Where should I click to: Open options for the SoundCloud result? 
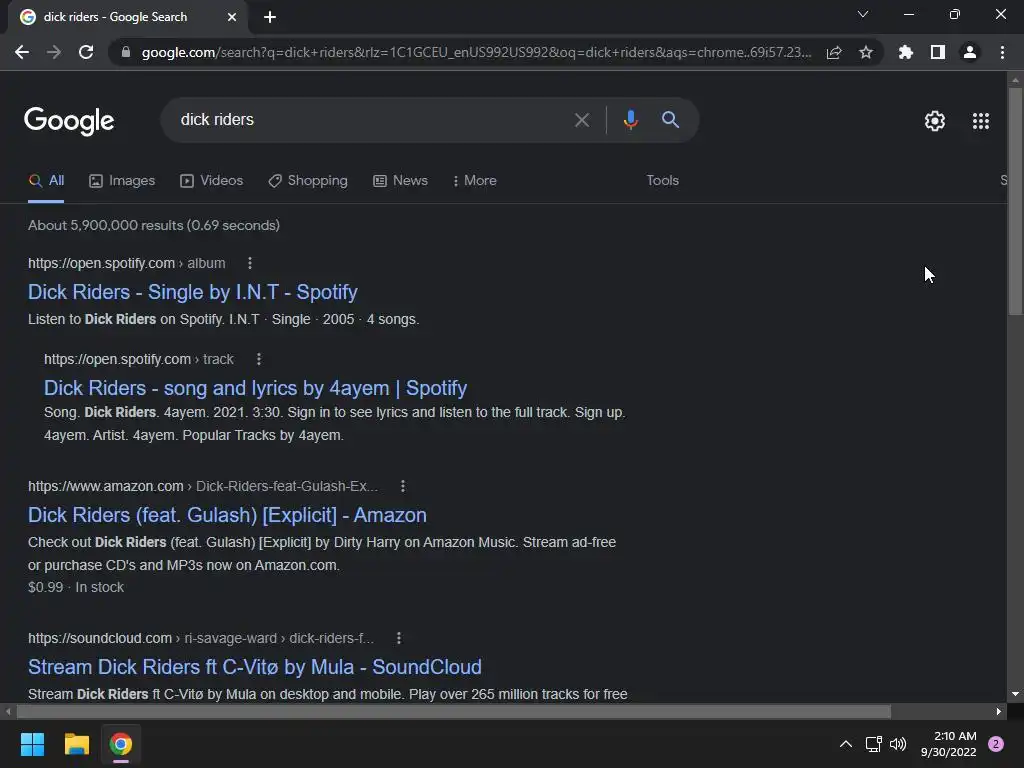398,638
